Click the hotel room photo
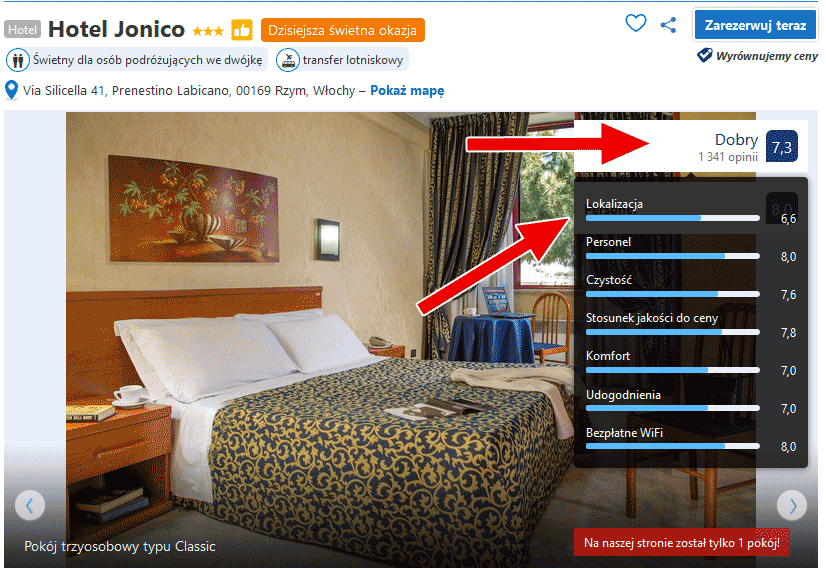The height and width of the screenshot is (568, 826). 316,337
